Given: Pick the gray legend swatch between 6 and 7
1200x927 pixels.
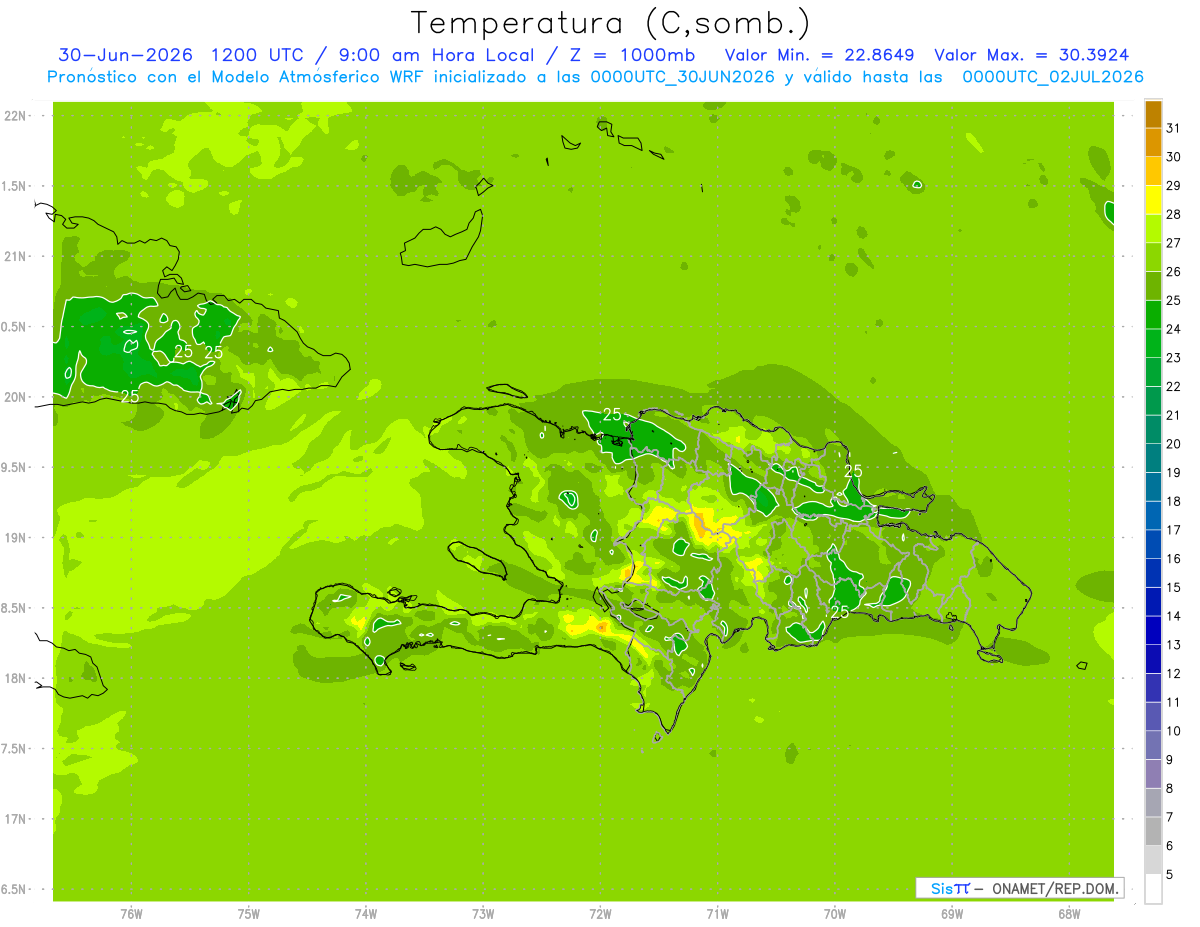Looking at the screenshot, I should click(1153, 832).
